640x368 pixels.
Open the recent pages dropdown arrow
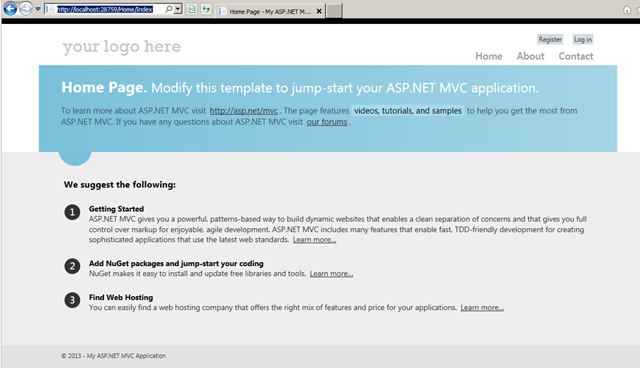coord(38,9)
